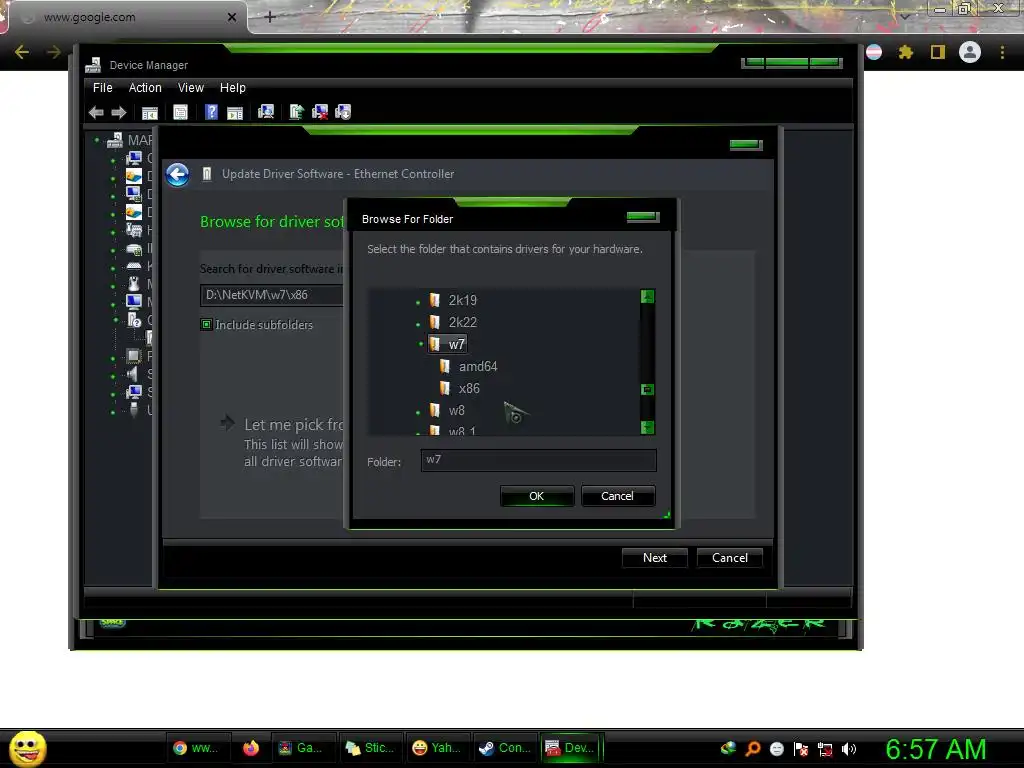1024x768 pixels.
Task: Select the highlighted w7 folder
Action: (x=447, y=344)
